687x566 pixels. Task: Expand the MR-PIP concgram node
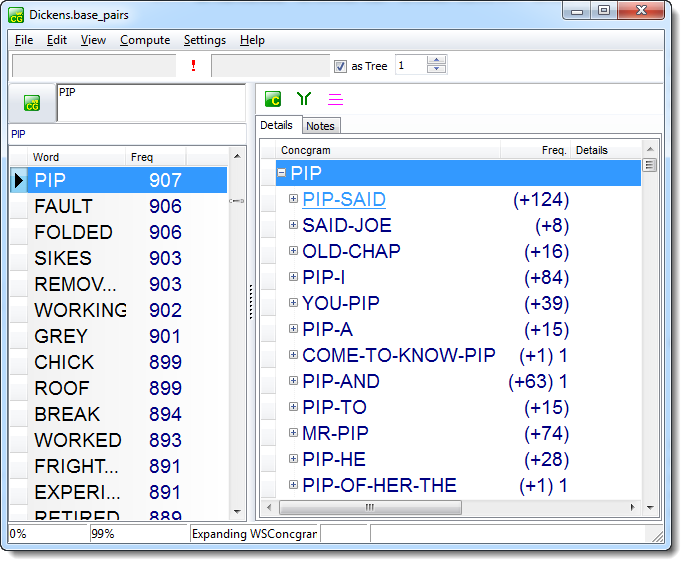coord(293,433)
